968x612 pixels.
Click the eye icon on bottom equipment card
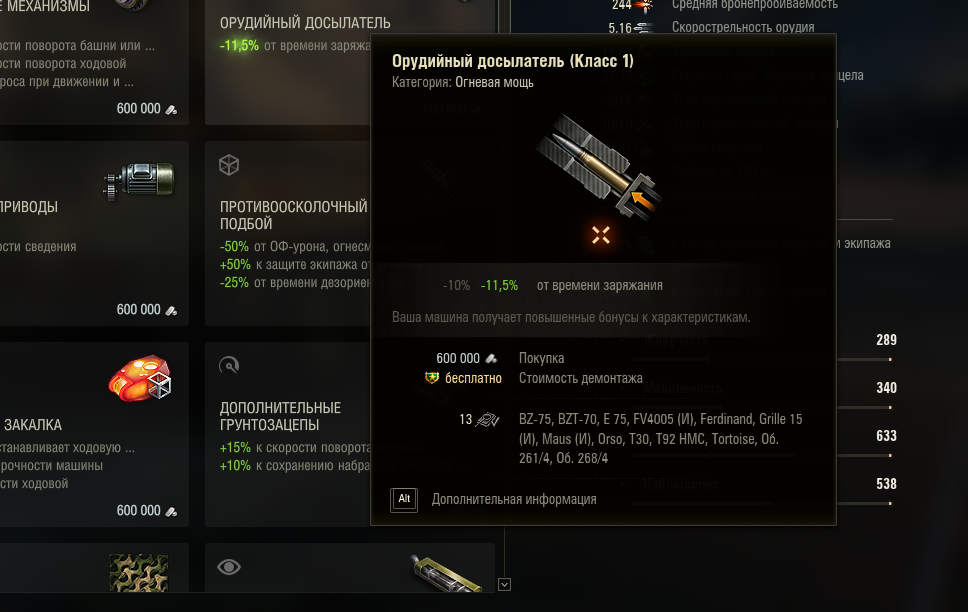(229, 567)
